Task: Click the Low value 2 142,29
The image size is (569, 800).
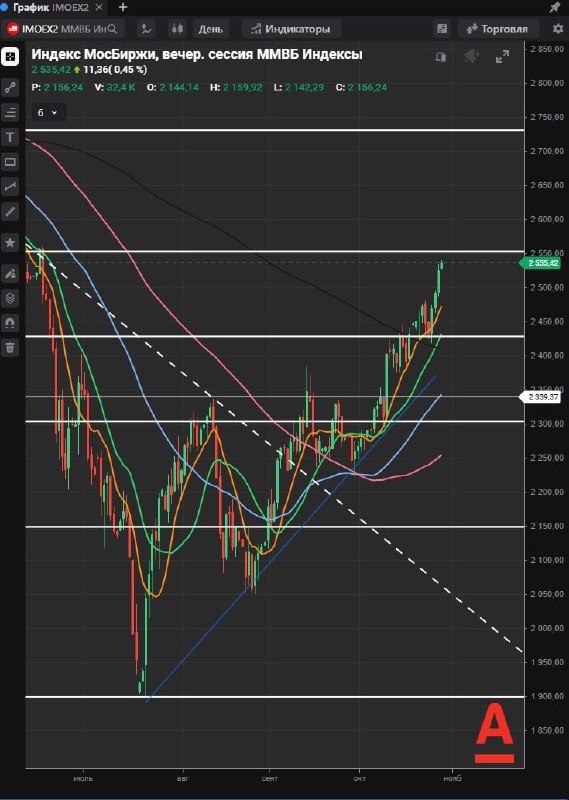Action: pos(304,87)
